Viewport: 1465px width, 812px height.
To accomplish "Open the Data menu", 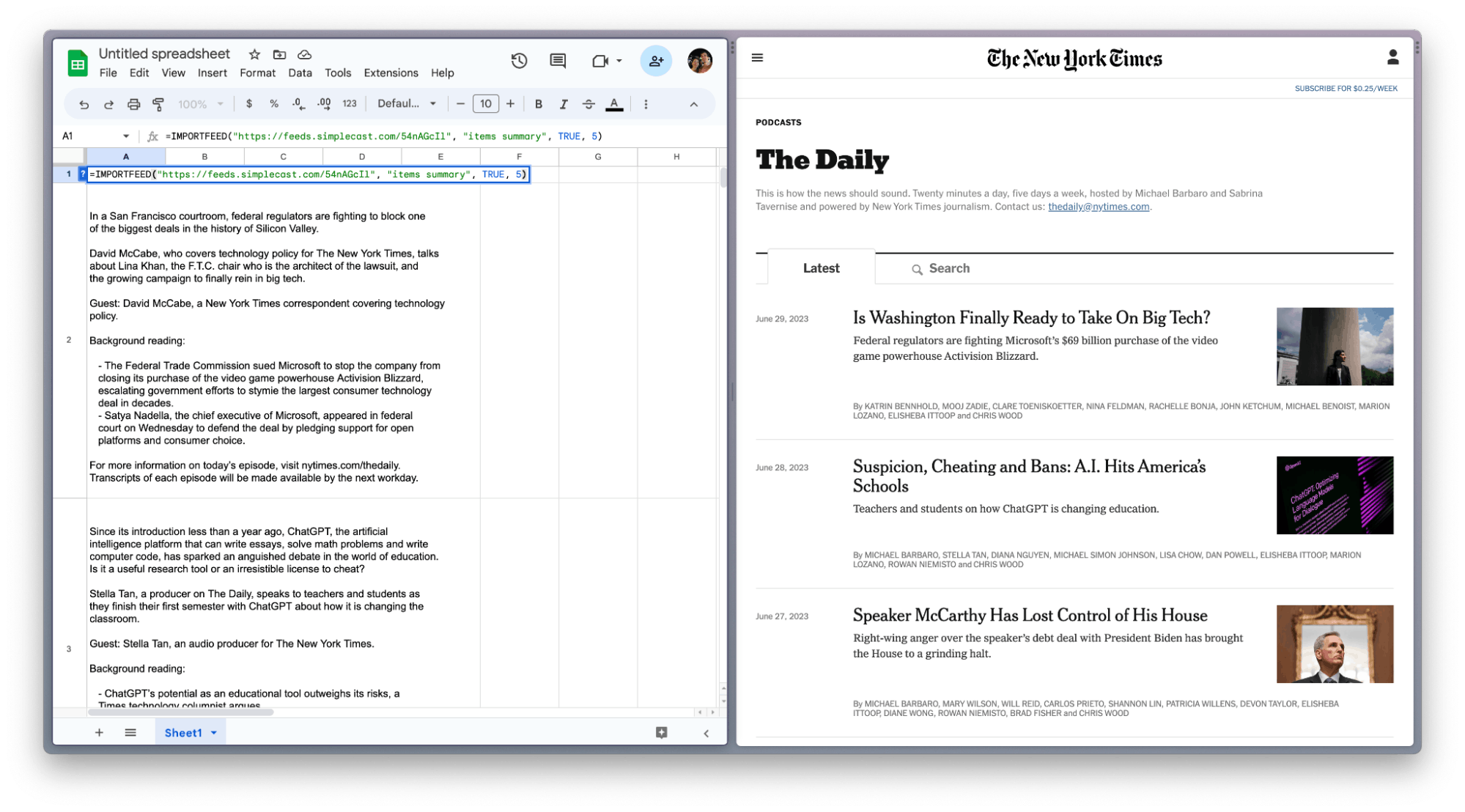I will tap(300, 73).
